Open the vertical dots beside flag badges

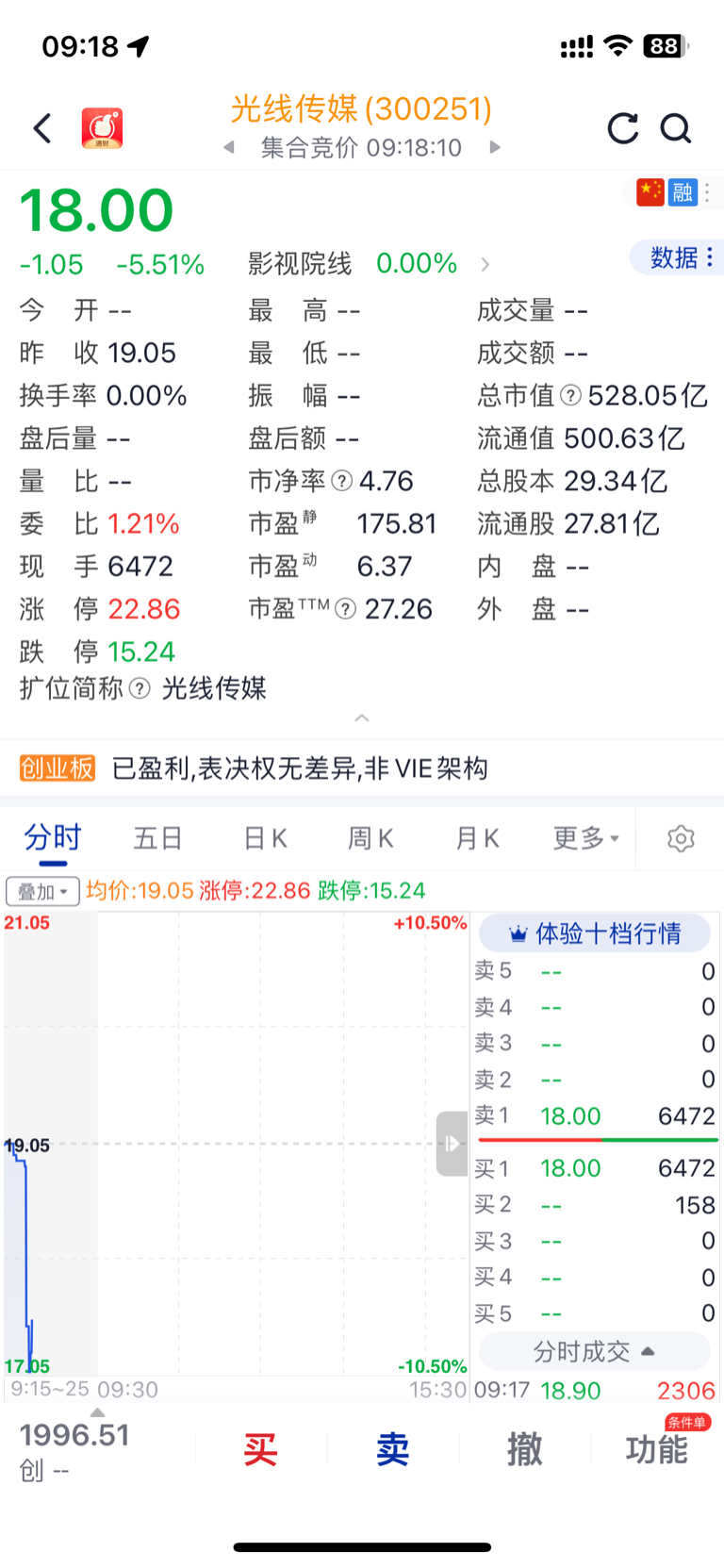[x=707, y=192]
